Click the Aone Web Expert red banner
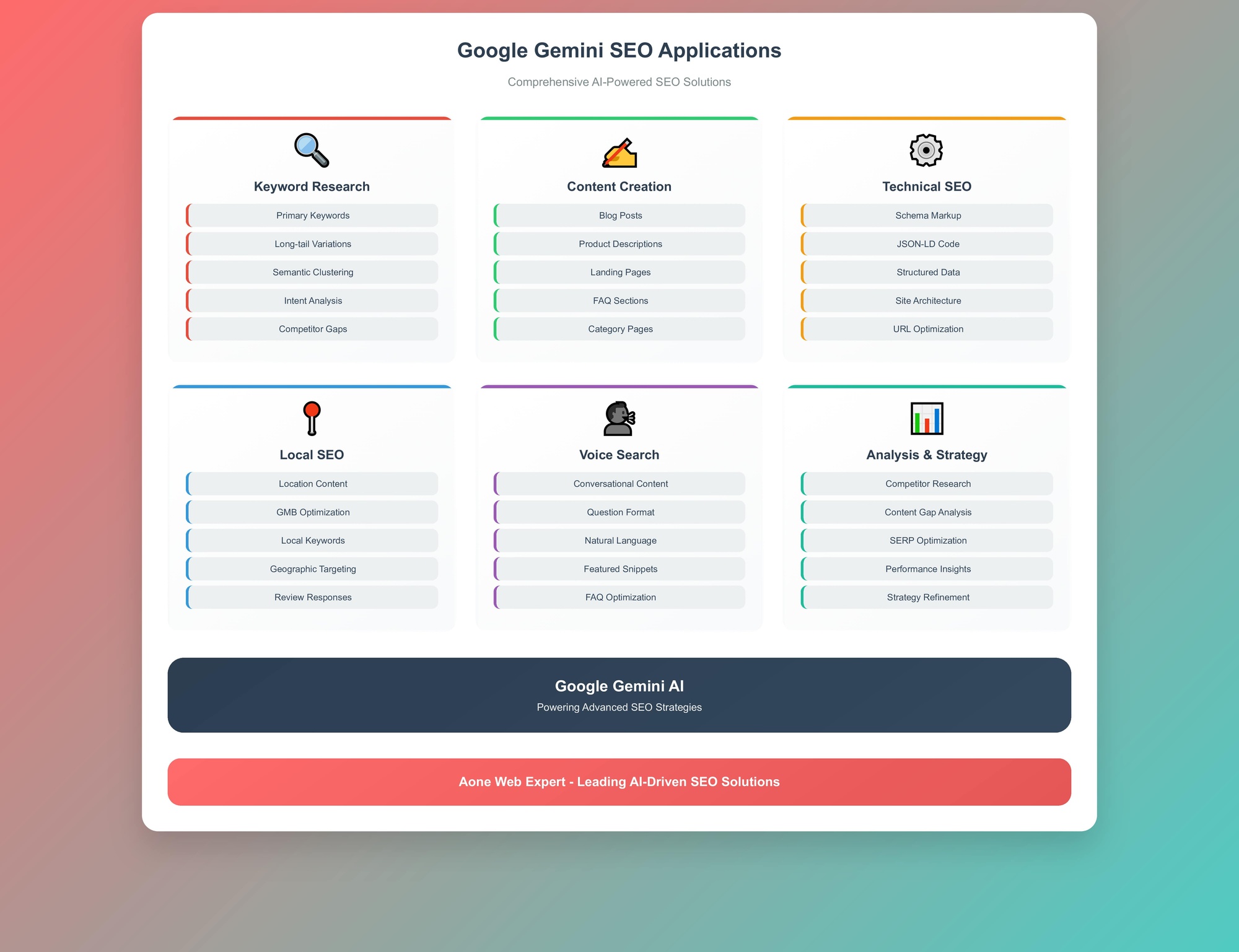 (x=619, y=782)
